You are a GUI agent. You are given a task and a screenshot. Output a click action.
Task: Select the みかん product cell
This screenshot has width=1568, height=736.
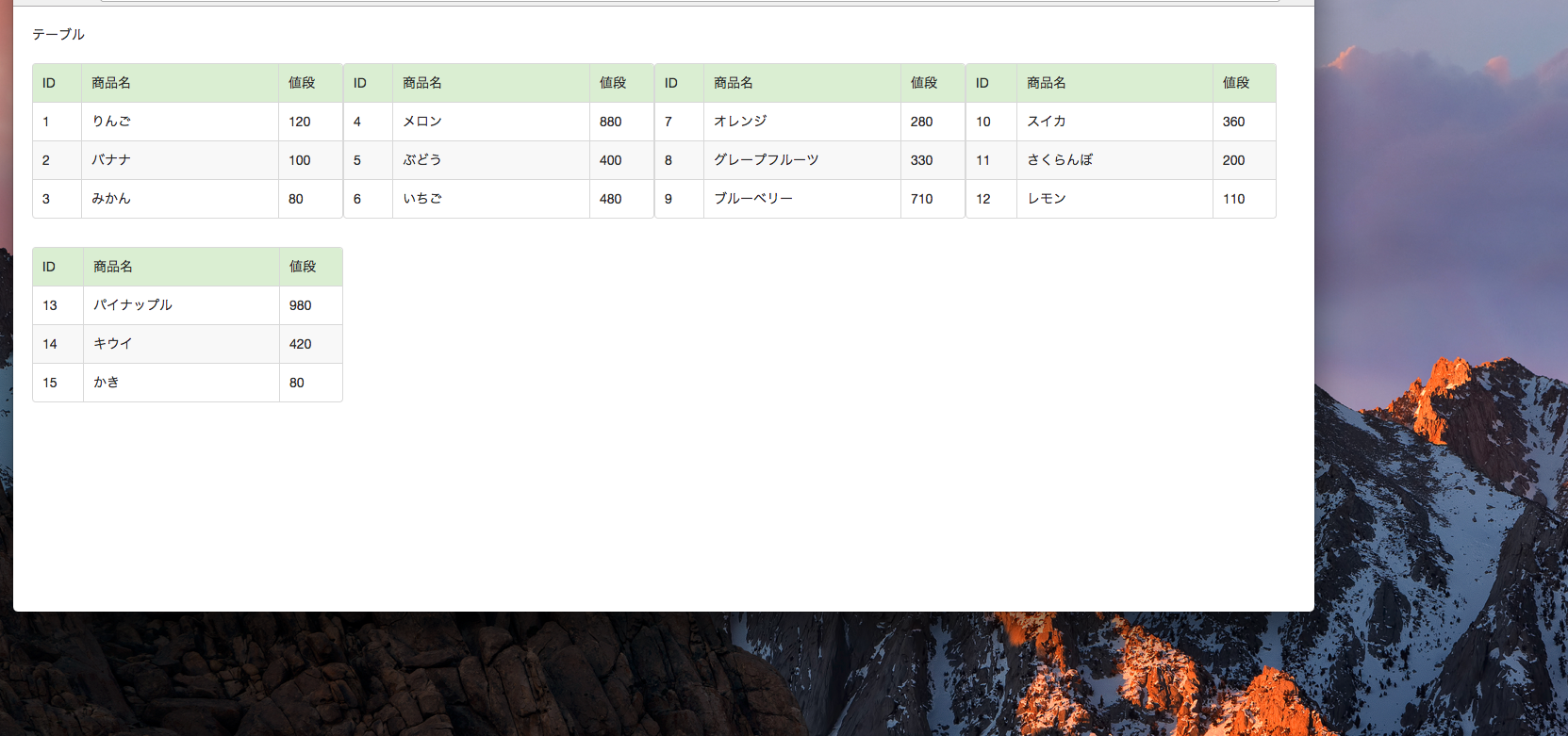pyautogui.click(x=180, y=199)
